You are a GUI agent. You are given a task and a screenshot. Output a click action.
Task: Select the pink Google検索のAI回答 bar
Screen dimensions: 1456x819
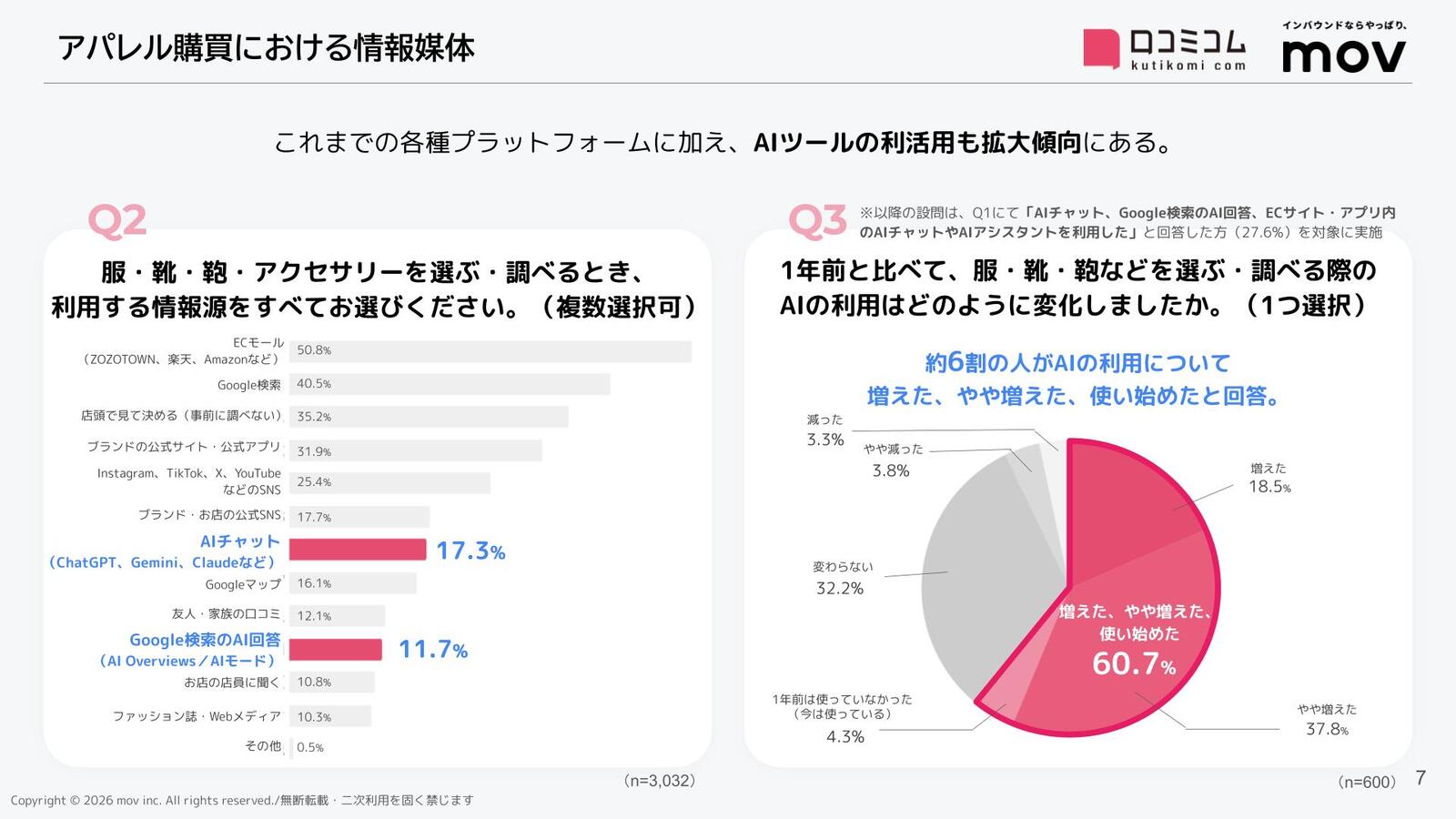tap(336, 650)
